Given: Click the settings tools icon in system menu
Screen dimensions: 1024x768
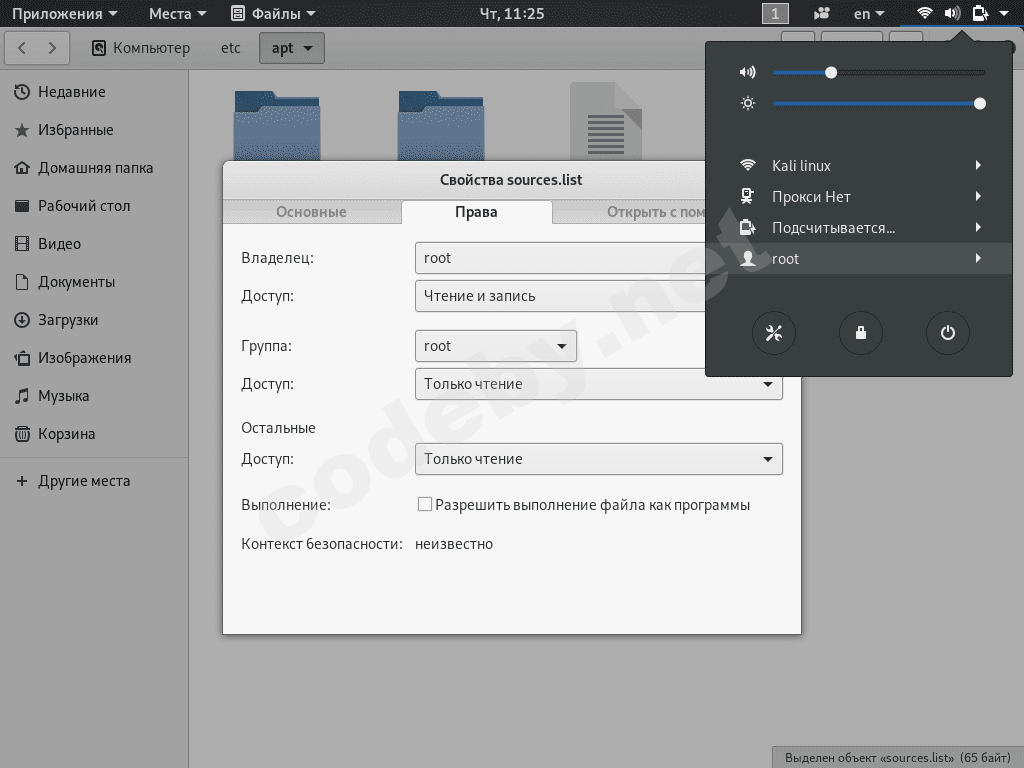Looking at the screenshot, I should click(x=773, y=333).
